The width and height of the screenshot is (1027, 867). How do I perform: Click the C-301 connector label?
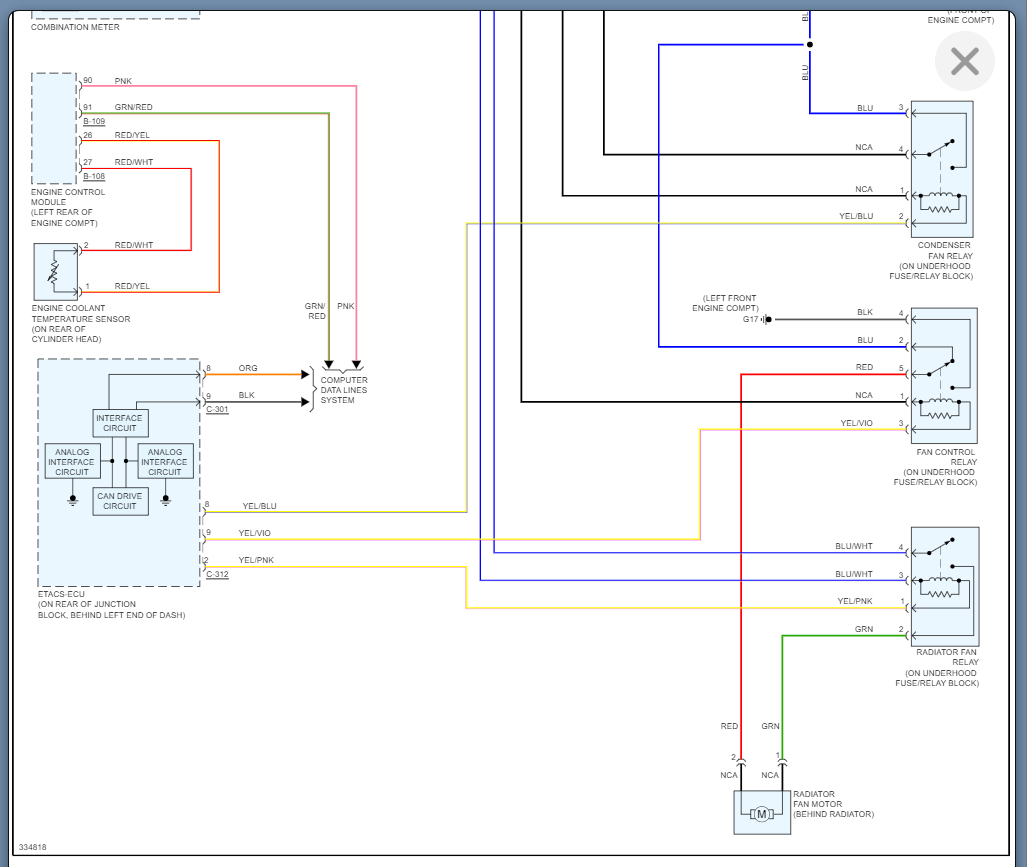217,410
